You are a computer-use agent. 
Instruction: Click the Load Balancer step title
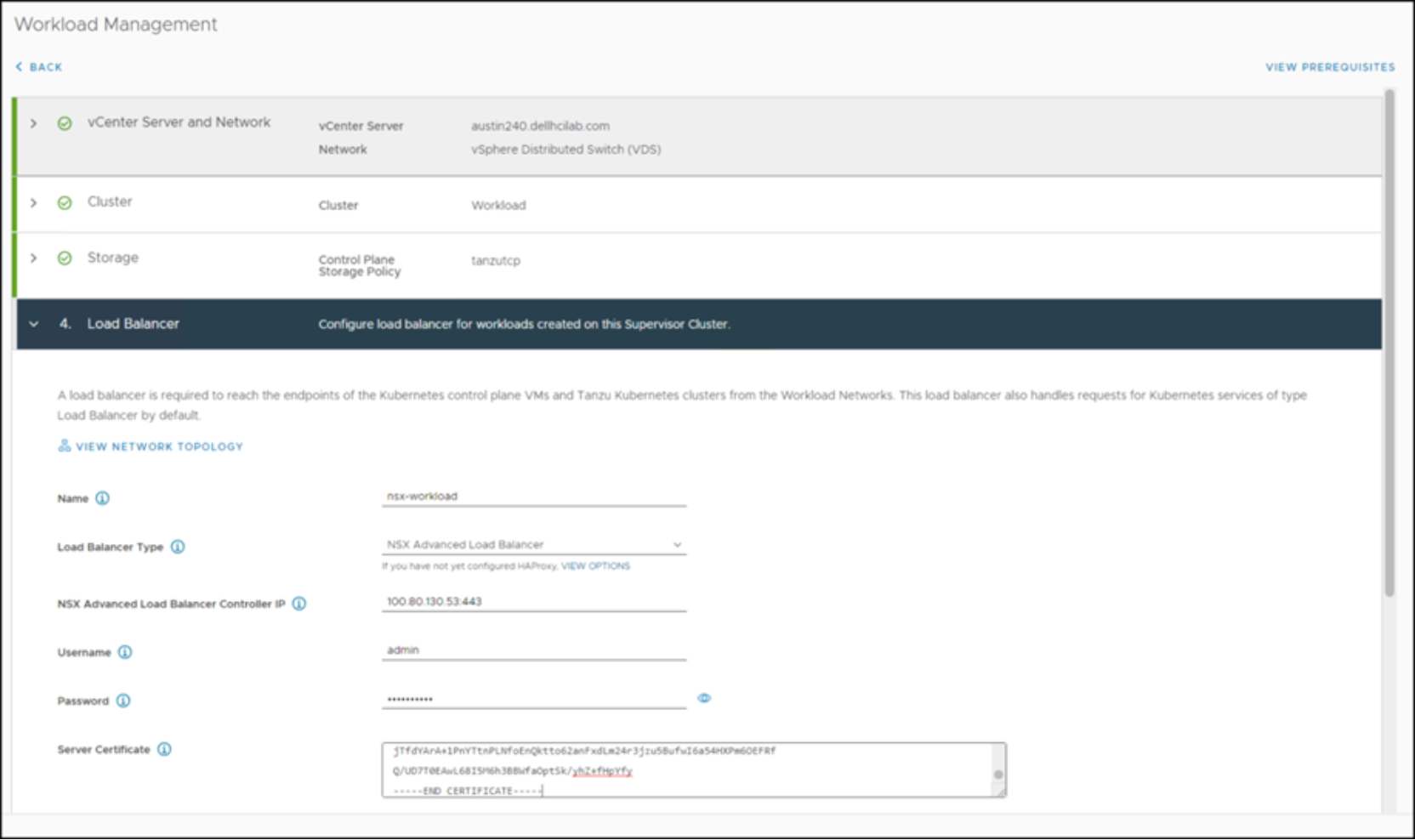point(133,324)
